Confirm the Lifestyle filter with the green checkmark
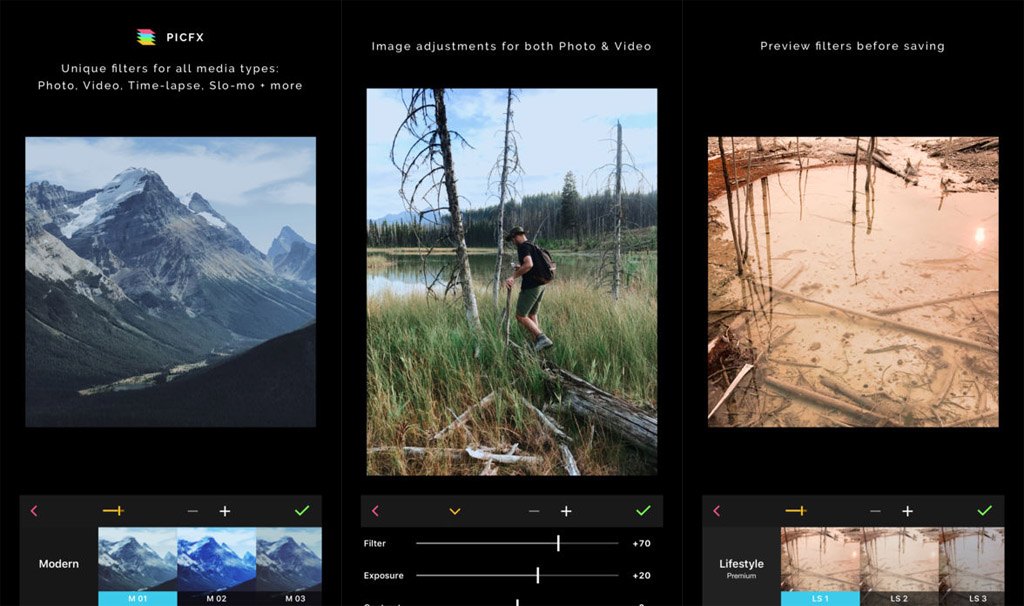Screen dimensions: 1024x606 [x=984, y=511]
